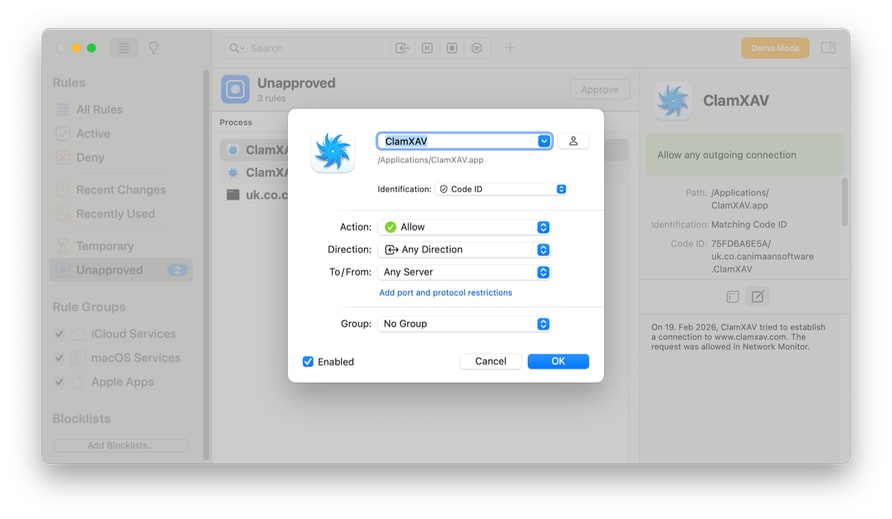Screen dimensions: 892x519
Task: Open the Any Direction dropdown
Action: point(464,250)
